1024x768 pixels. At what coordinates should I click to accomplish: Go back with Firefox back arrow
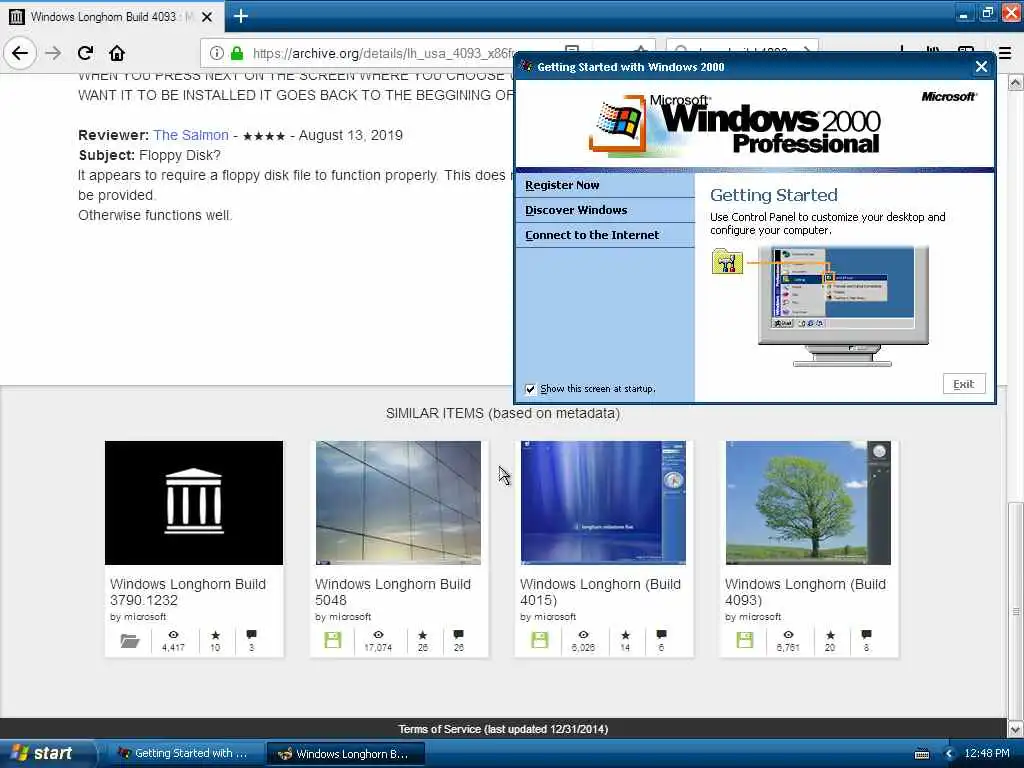pyautogui.click(x=20, y=53)
